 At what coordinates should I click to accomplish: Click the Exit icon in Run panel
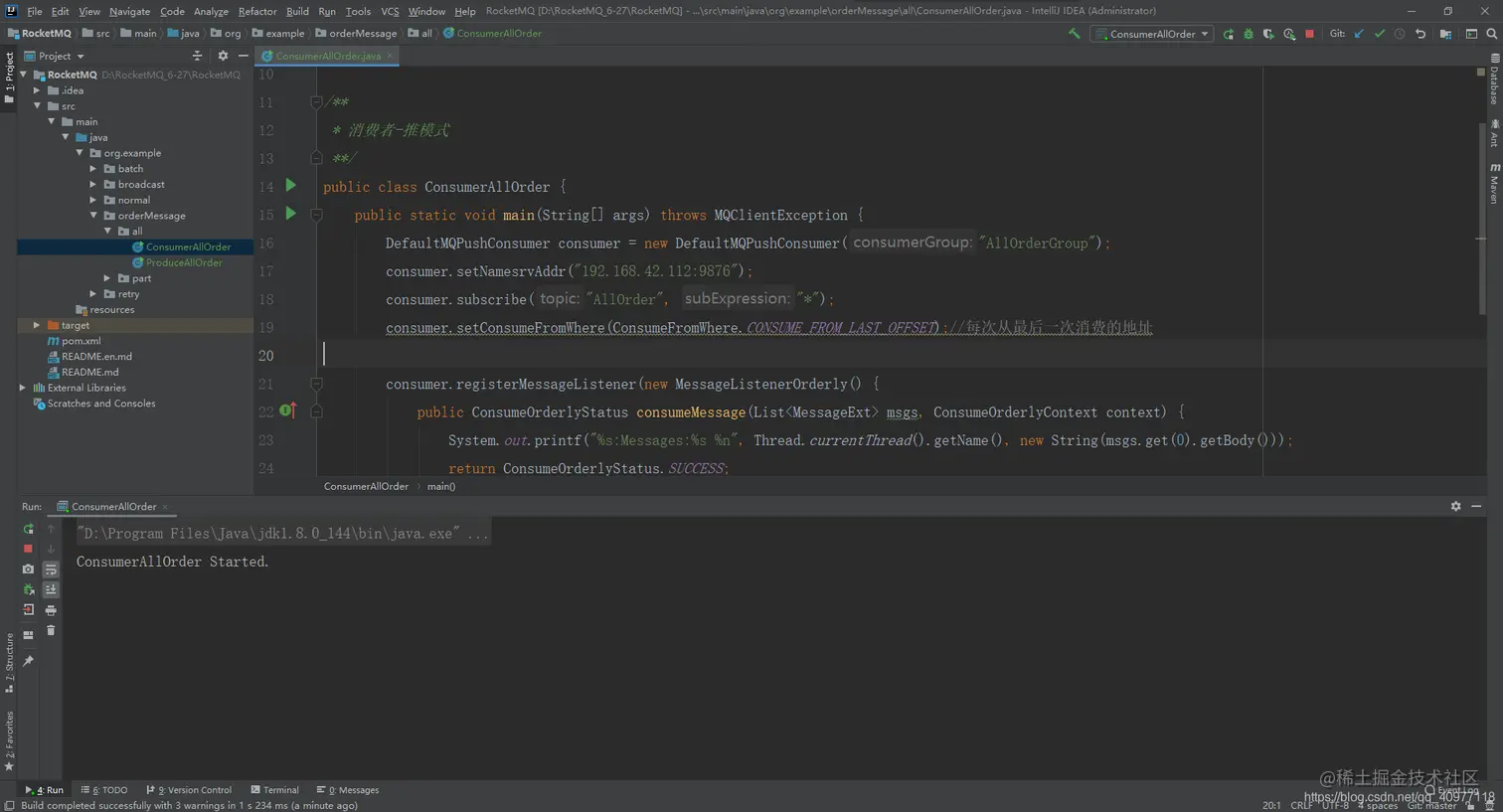(28, 610)
